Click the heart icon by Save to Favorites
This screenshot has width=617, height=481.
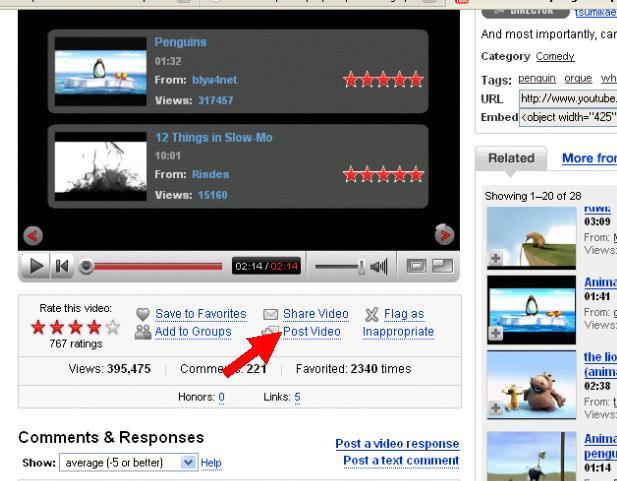(143, 314)
